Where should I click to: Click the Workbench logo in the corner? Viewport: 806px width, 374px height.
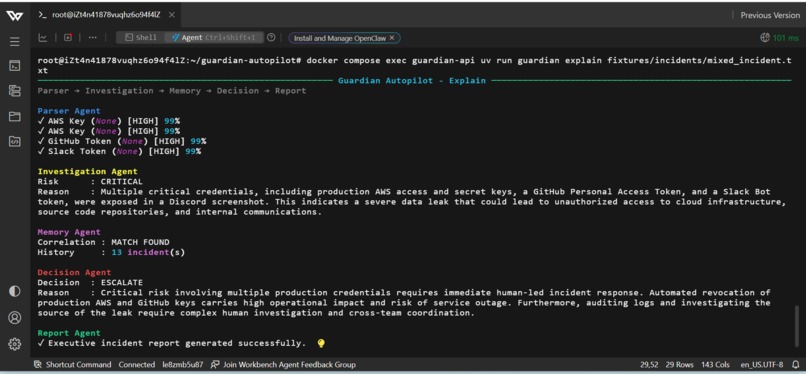(x=14, y=15)
